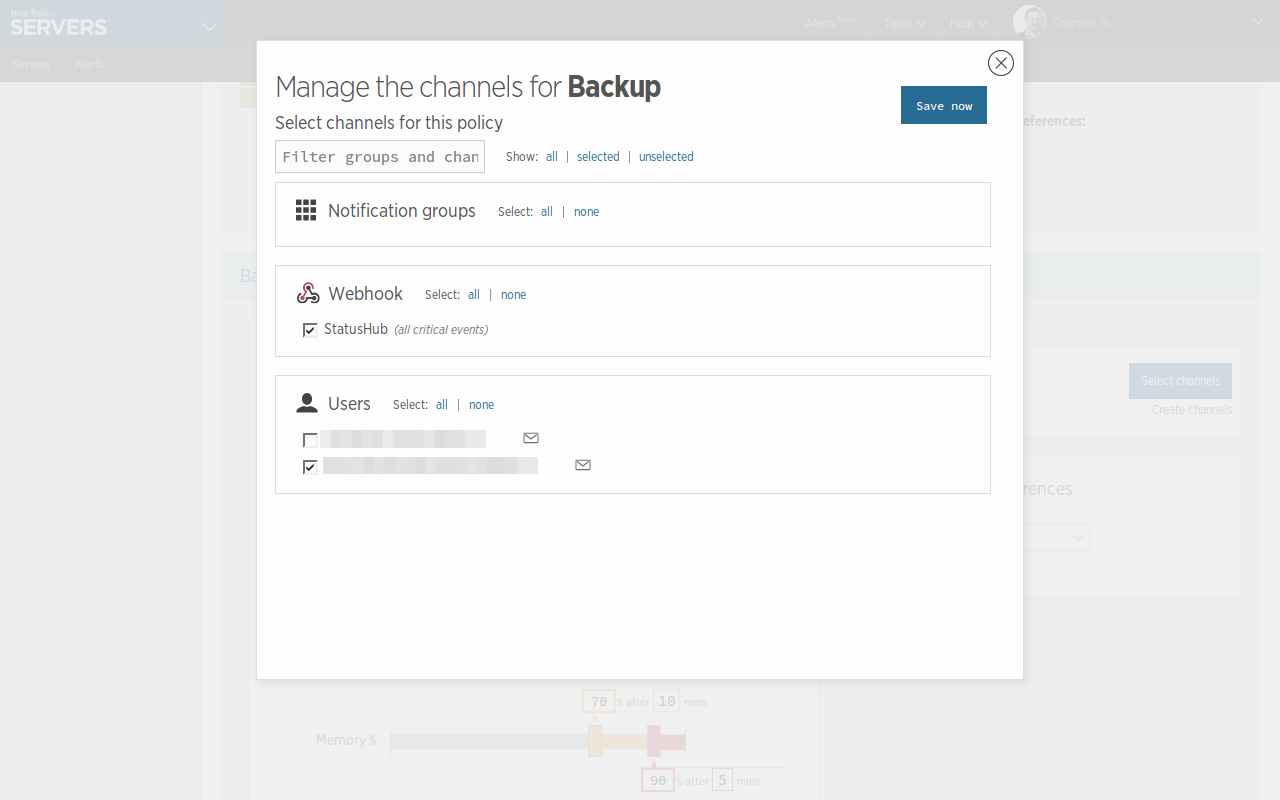This screenshot has width=1280, height=800.
Task: Go to the Servers tab
Action: coord(31,64)
